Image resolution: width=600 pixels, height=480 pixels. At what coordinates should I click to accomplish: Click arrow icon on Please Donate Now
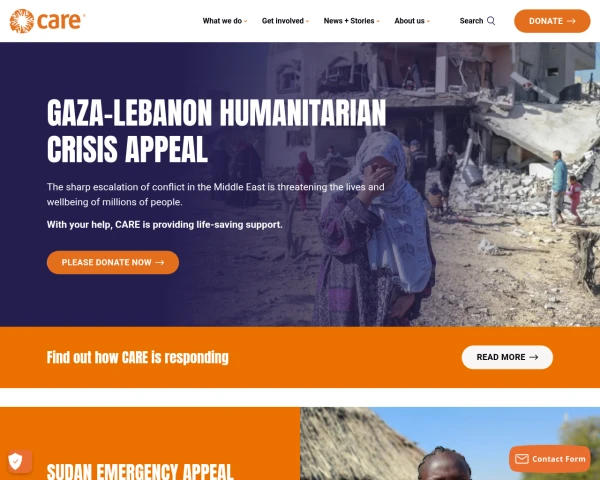click(160, 262)
